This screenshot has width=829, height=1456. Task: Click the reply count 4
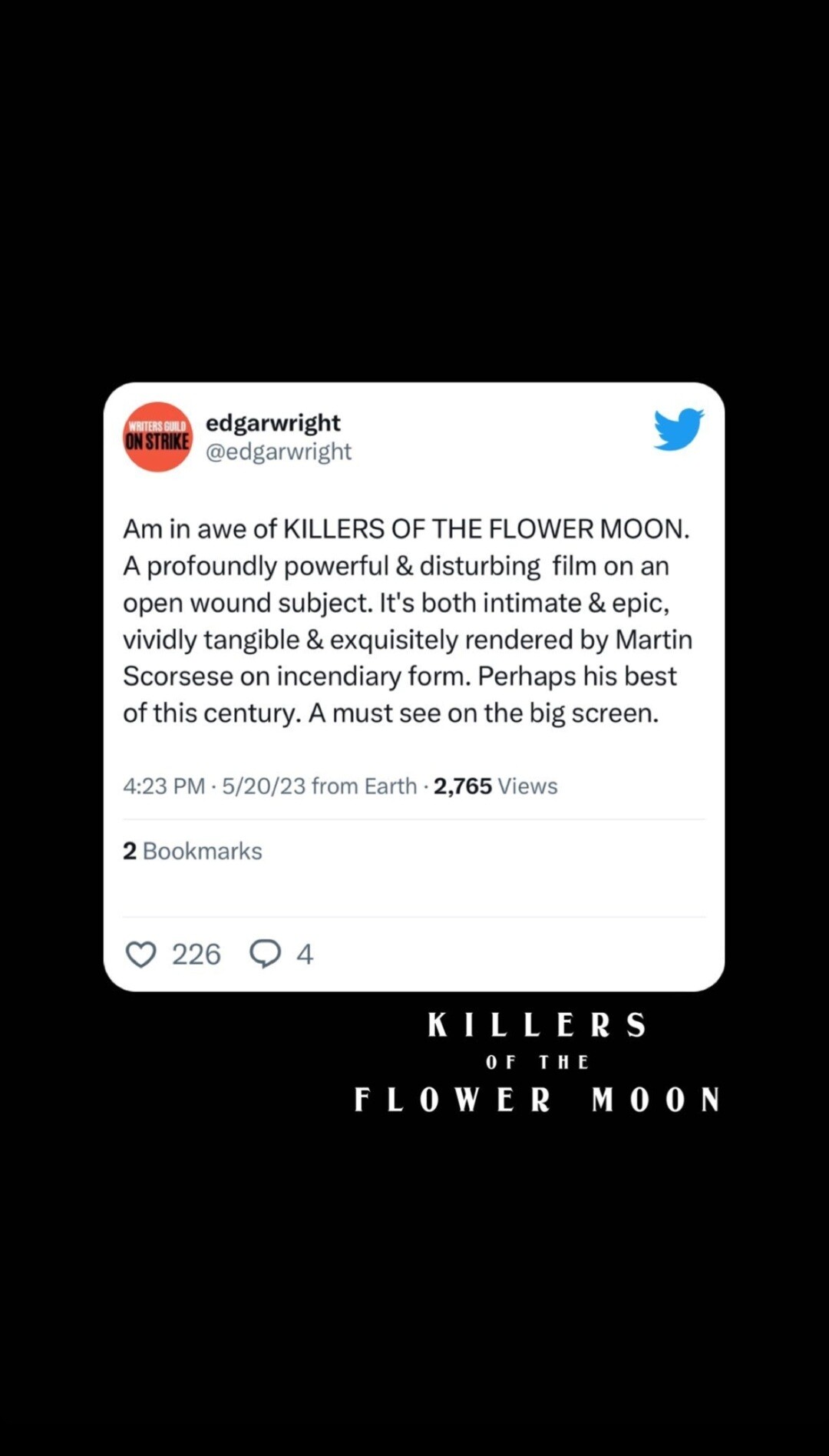click(x=305, y=955)
